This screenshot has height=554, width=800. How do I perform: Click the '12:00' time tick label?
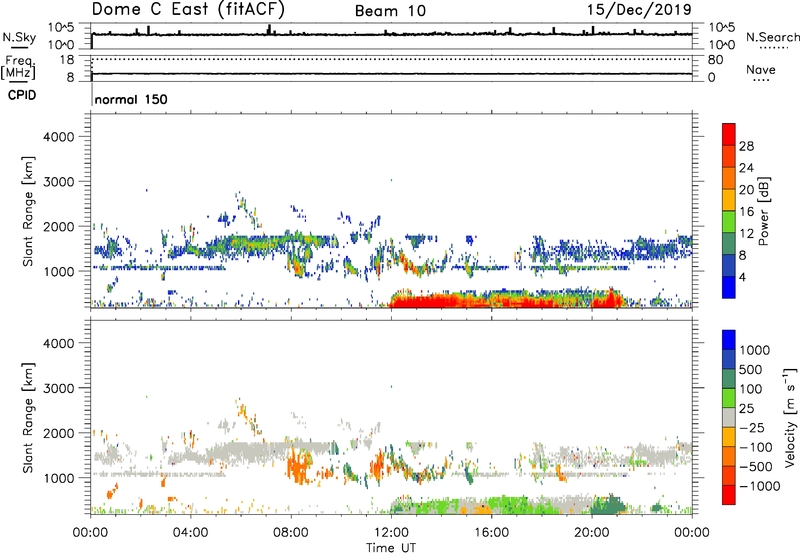[391, 533]
